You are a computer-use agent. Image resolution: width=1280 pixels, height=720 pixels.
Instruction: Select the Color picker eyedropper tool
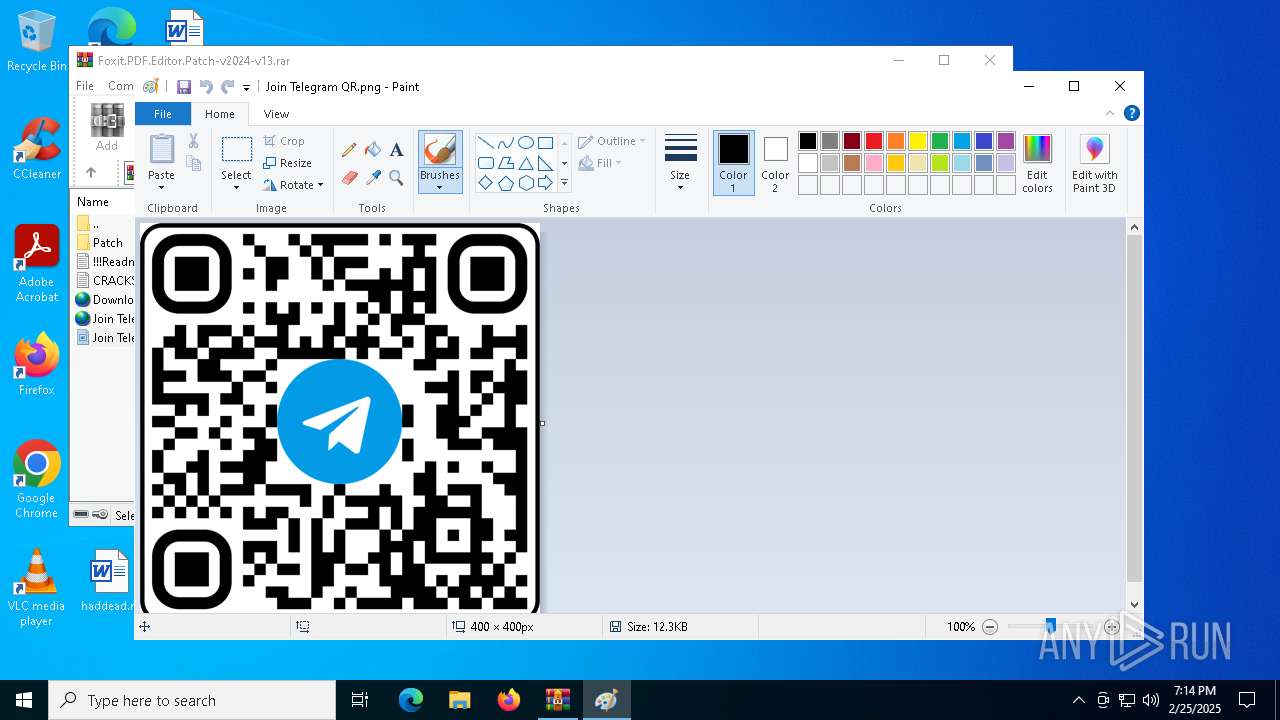tap(373, 178)
